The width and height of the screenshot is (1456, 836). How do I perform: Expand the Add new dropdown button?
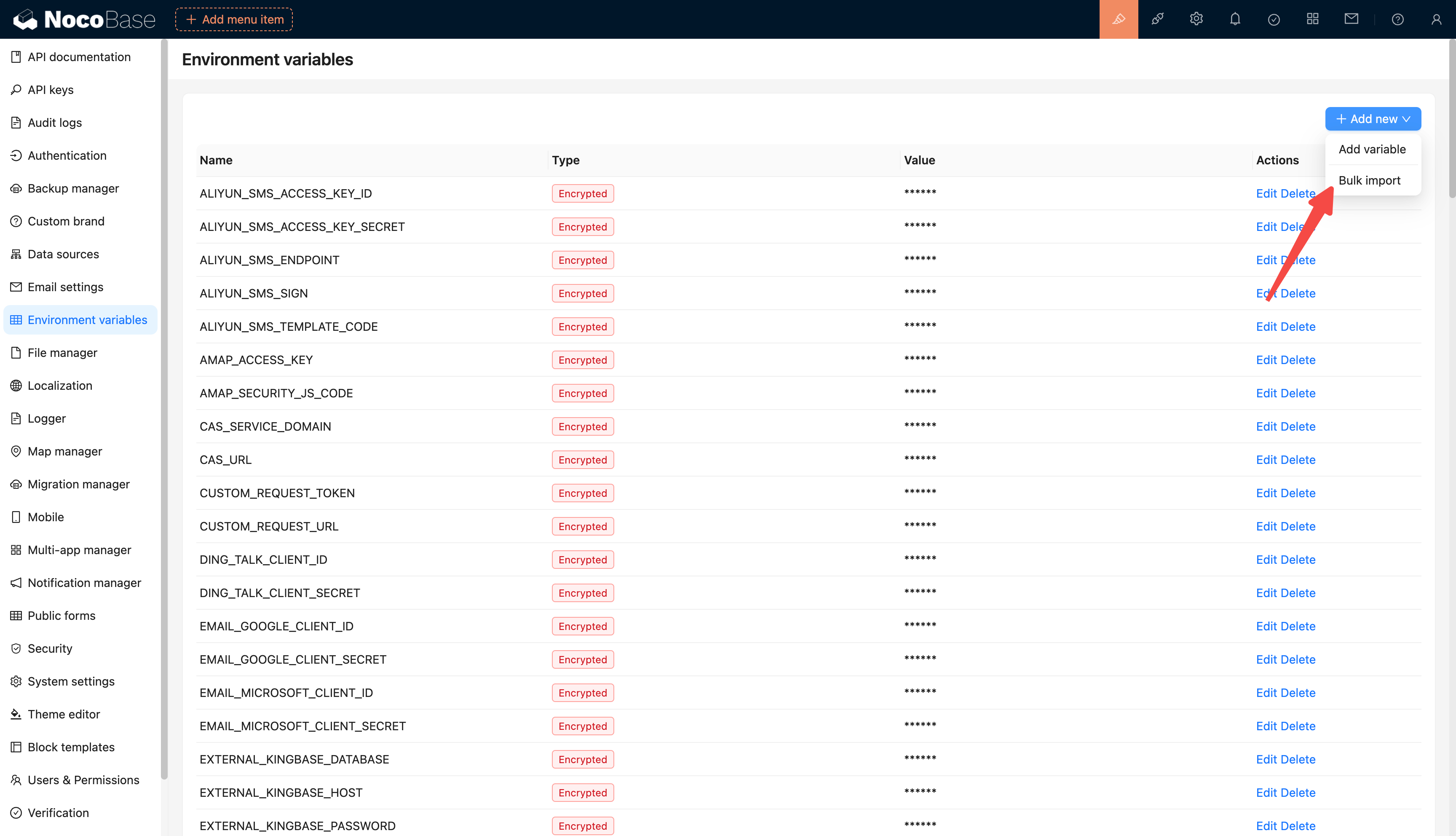[x=1373, y=119]
